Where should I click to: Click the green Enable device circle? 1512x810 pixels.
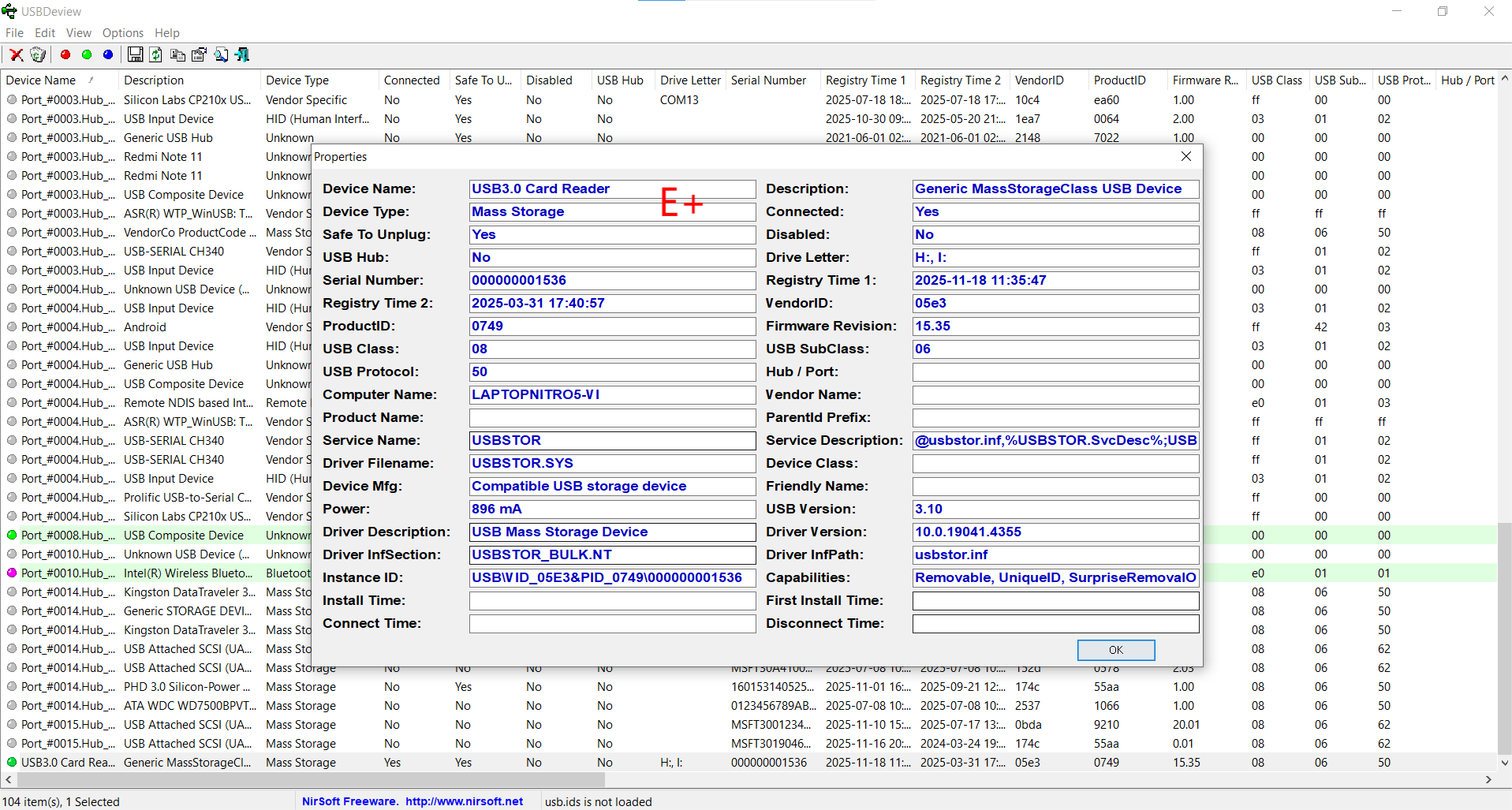(x=87, y=54)
